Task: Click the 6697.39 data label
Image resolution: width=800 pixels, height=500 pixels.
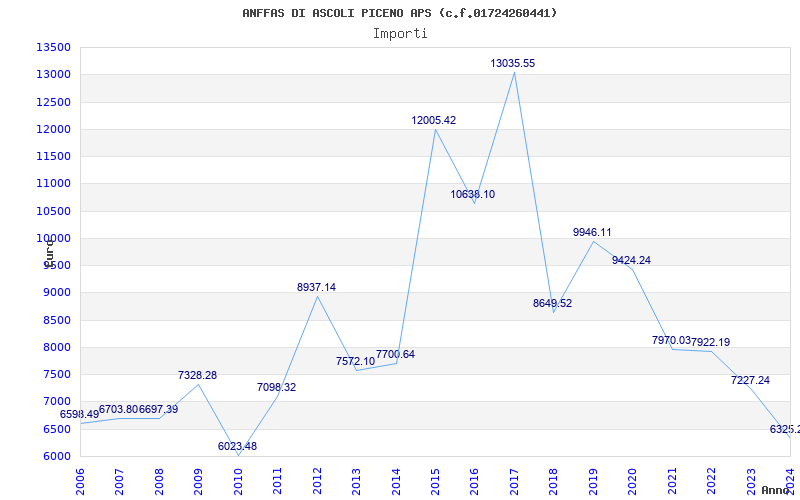Action: 159,410
